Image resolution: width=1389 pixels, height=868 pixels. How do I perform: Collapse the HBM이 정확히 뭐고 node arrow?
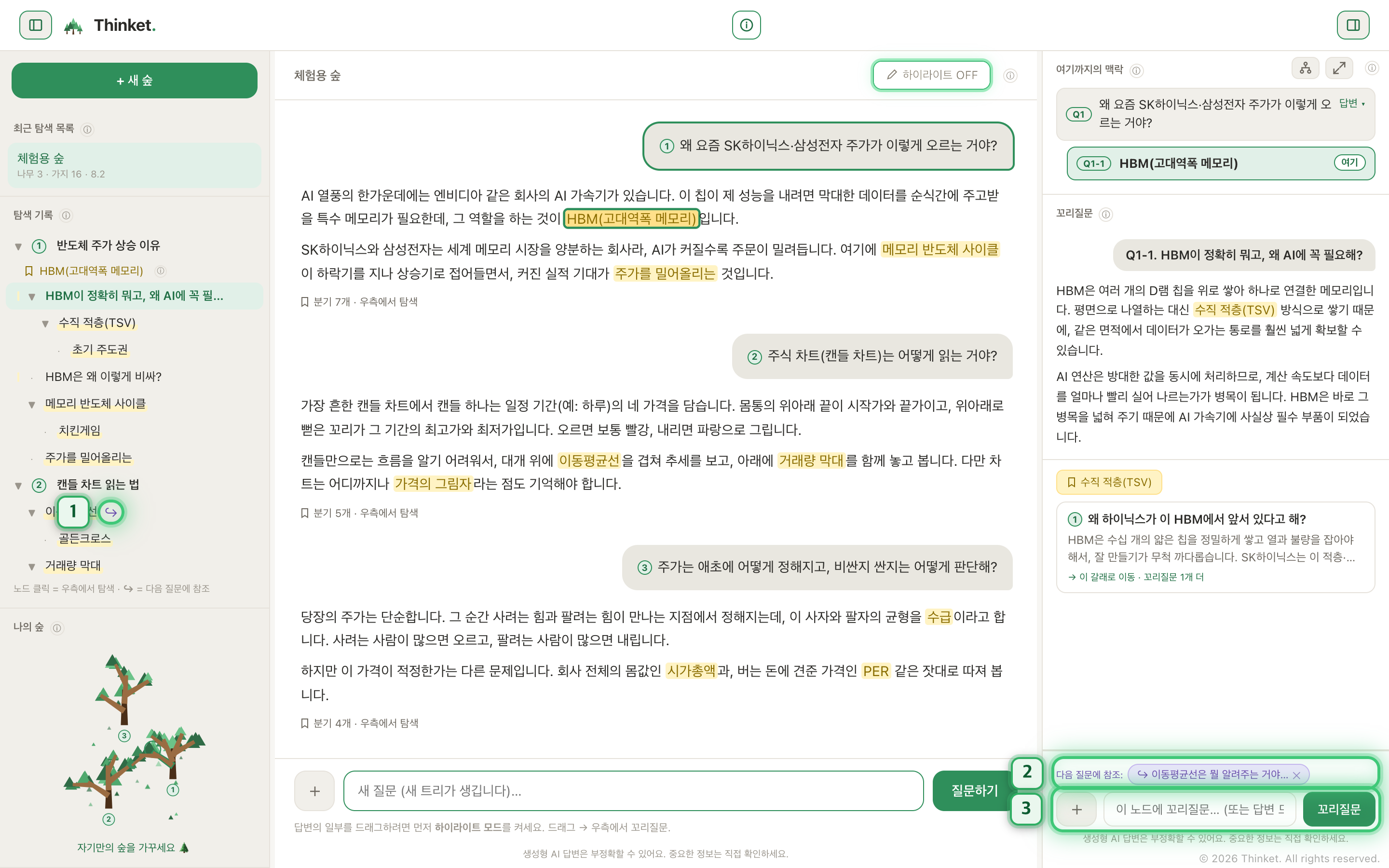pyautogui.click(x=32, y=297)
